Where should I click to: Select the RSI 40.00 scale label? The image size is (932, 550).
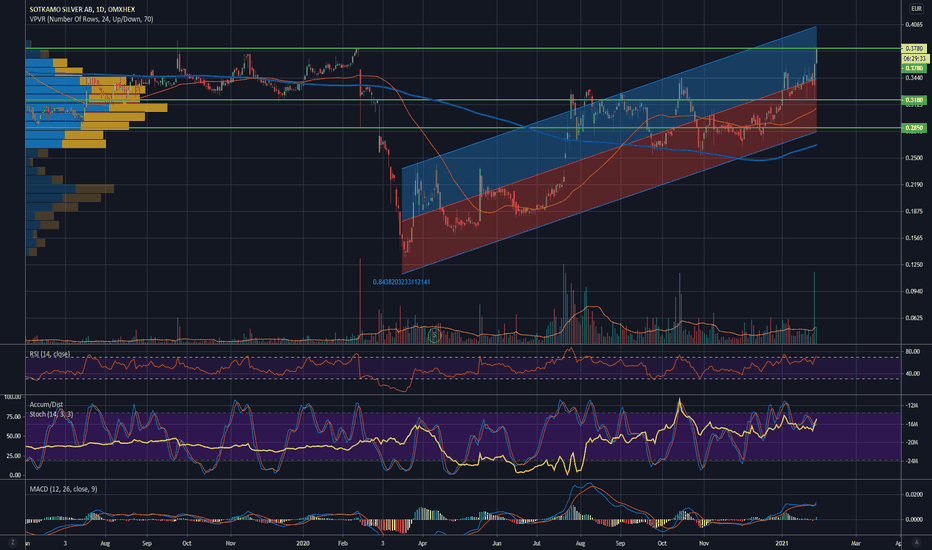(x=912, y=373)
